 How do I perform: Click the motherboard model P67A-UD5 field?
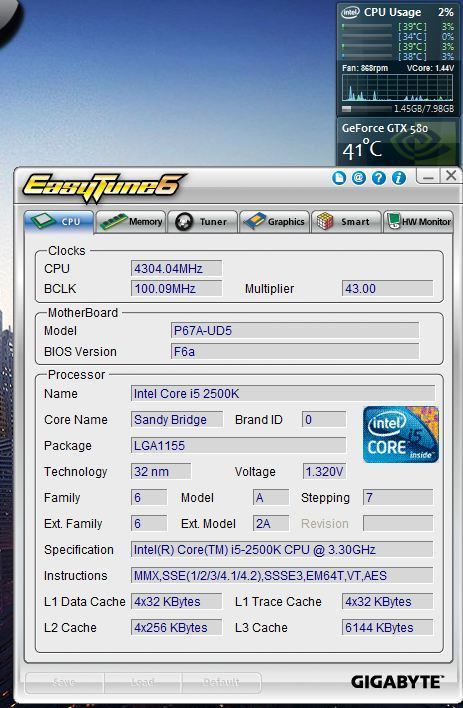295,330
